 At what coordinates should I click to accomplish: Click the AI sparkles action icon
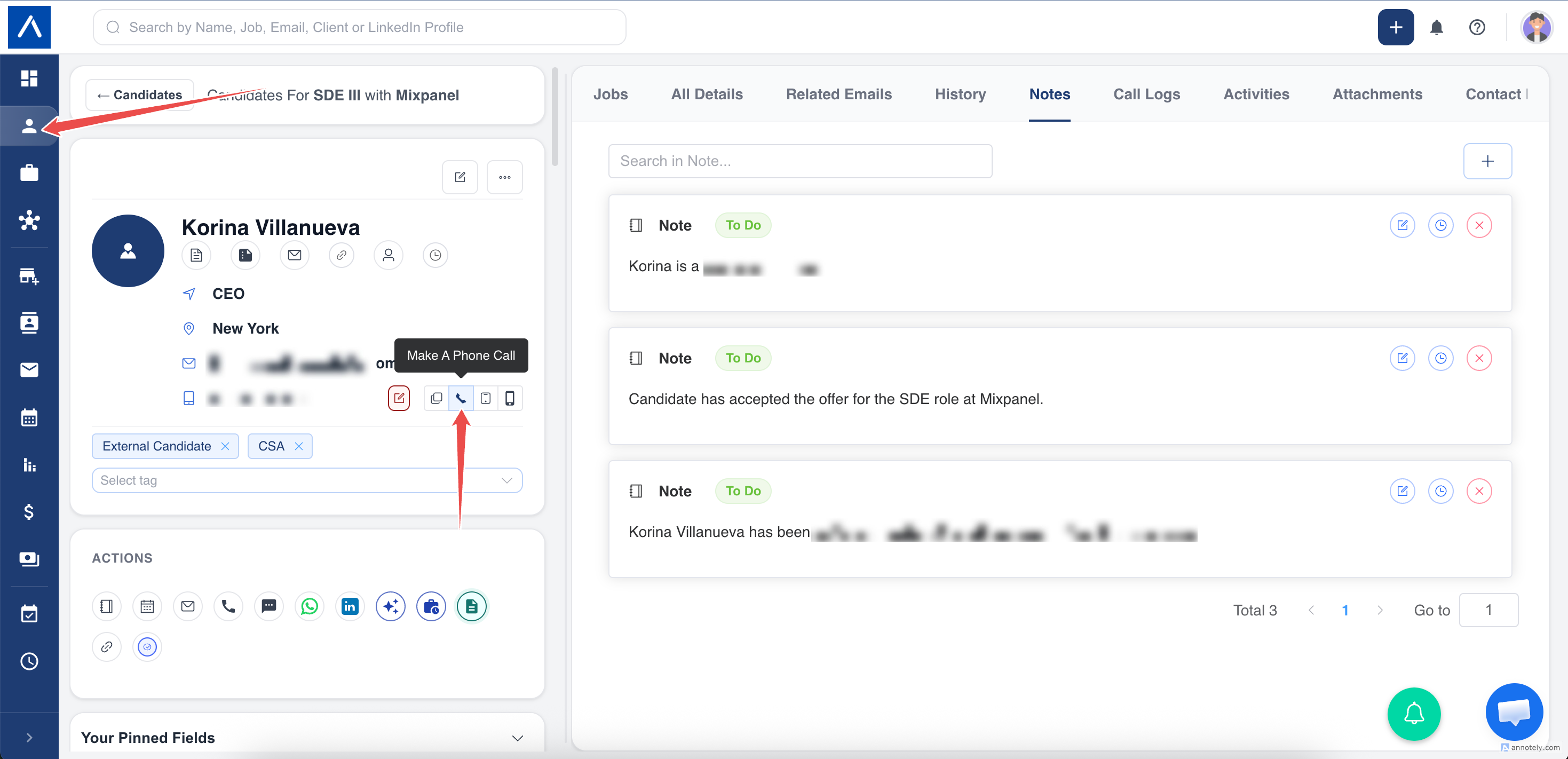click(391, 606)
